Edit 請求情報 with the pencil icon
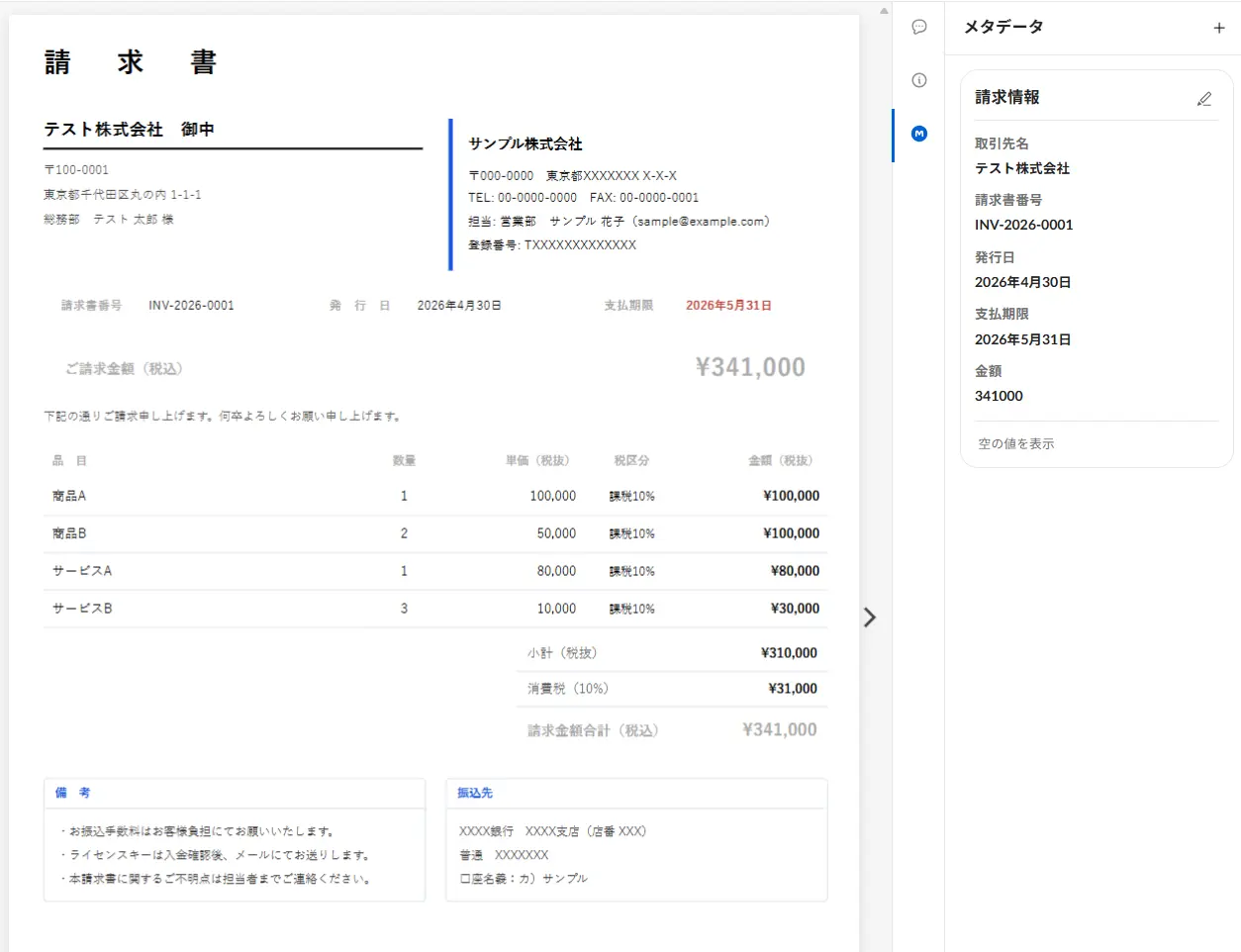The width and height of the screenshot is (1241, 952). (x=1204, y=98)
